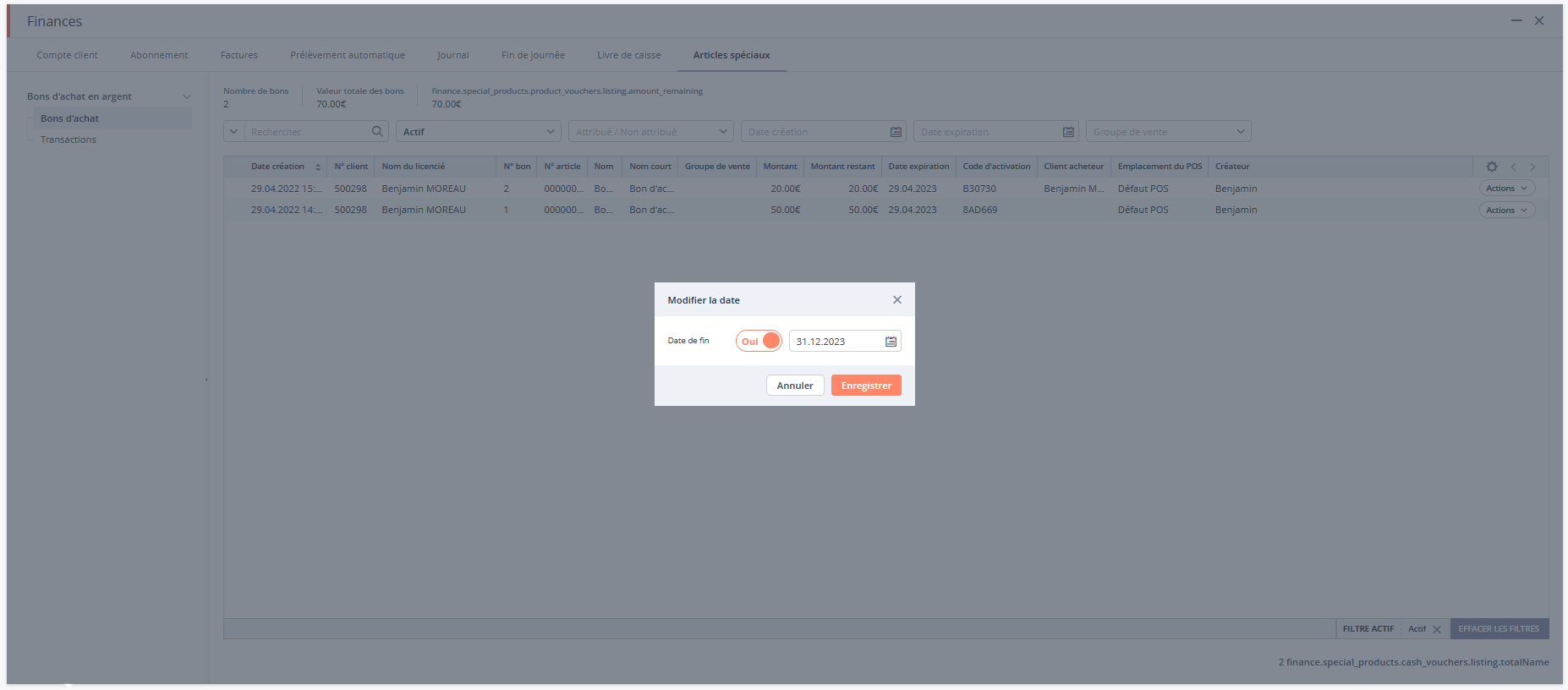Click the Rechercher search field
This screenshot has width=1568, height=690.
pyautogui.click(x=308, y=132)
